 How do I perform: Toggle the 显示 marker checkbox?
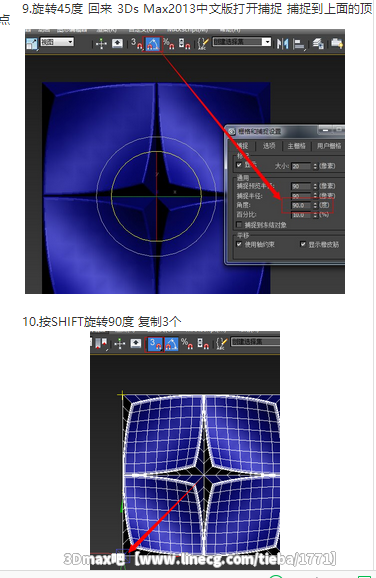(239, 165)
